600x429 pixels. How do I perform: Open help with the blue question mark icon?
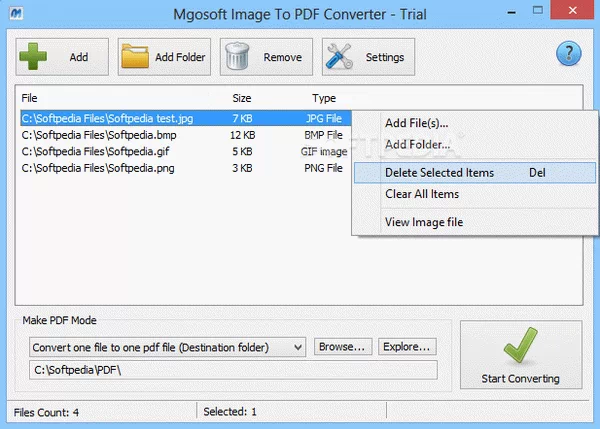tap(568, 54)
